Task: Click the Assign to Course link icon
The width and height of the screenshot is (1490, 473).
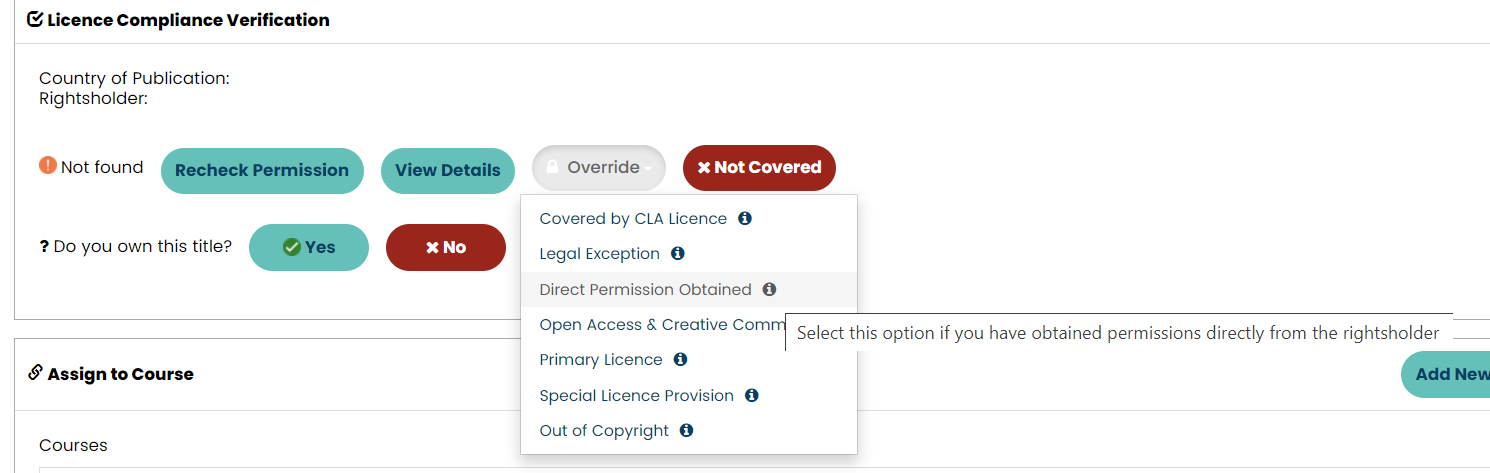Action: [x=35, y=373]
